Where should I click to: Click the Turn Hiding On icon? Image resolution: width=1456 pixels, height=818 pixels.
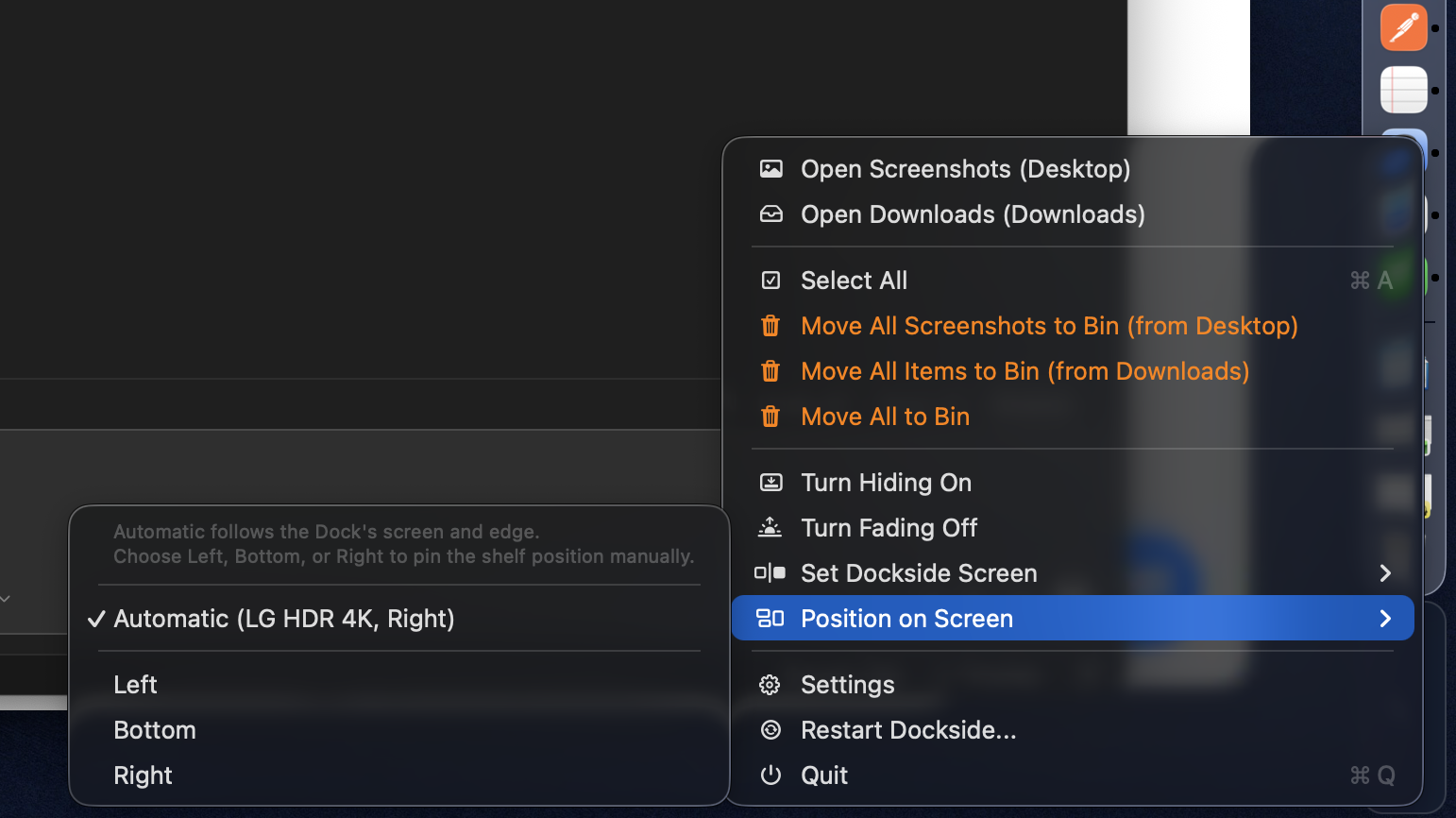771,482
